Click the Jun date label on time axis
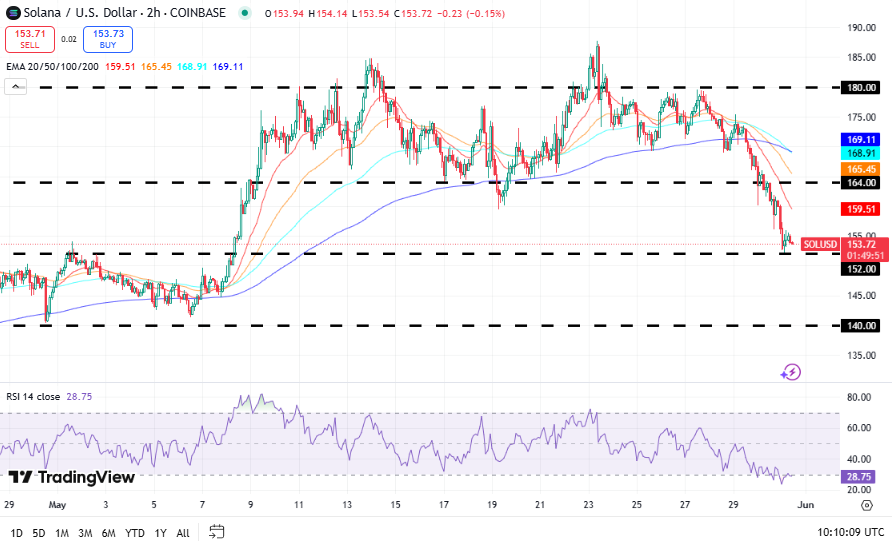Image resolution: width=892 pixels, height=543 pixels. pyautogui.click(x=806, y=504)
